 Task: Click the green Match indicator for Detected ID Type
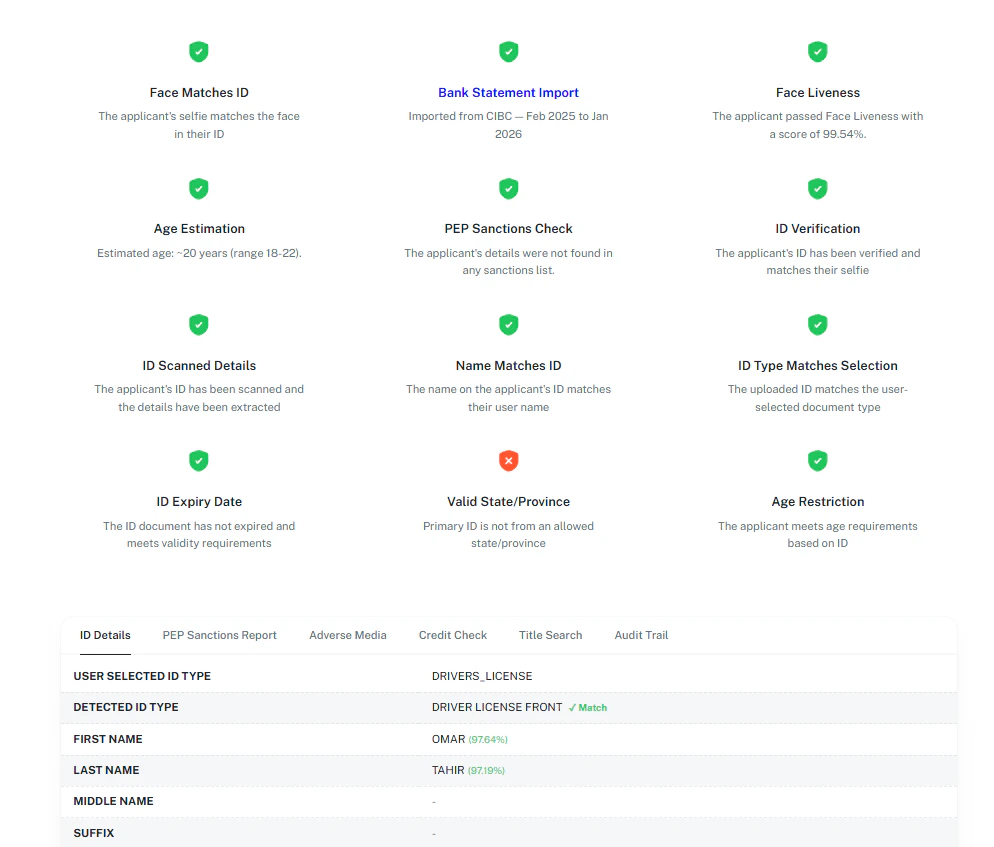[588, 707]
